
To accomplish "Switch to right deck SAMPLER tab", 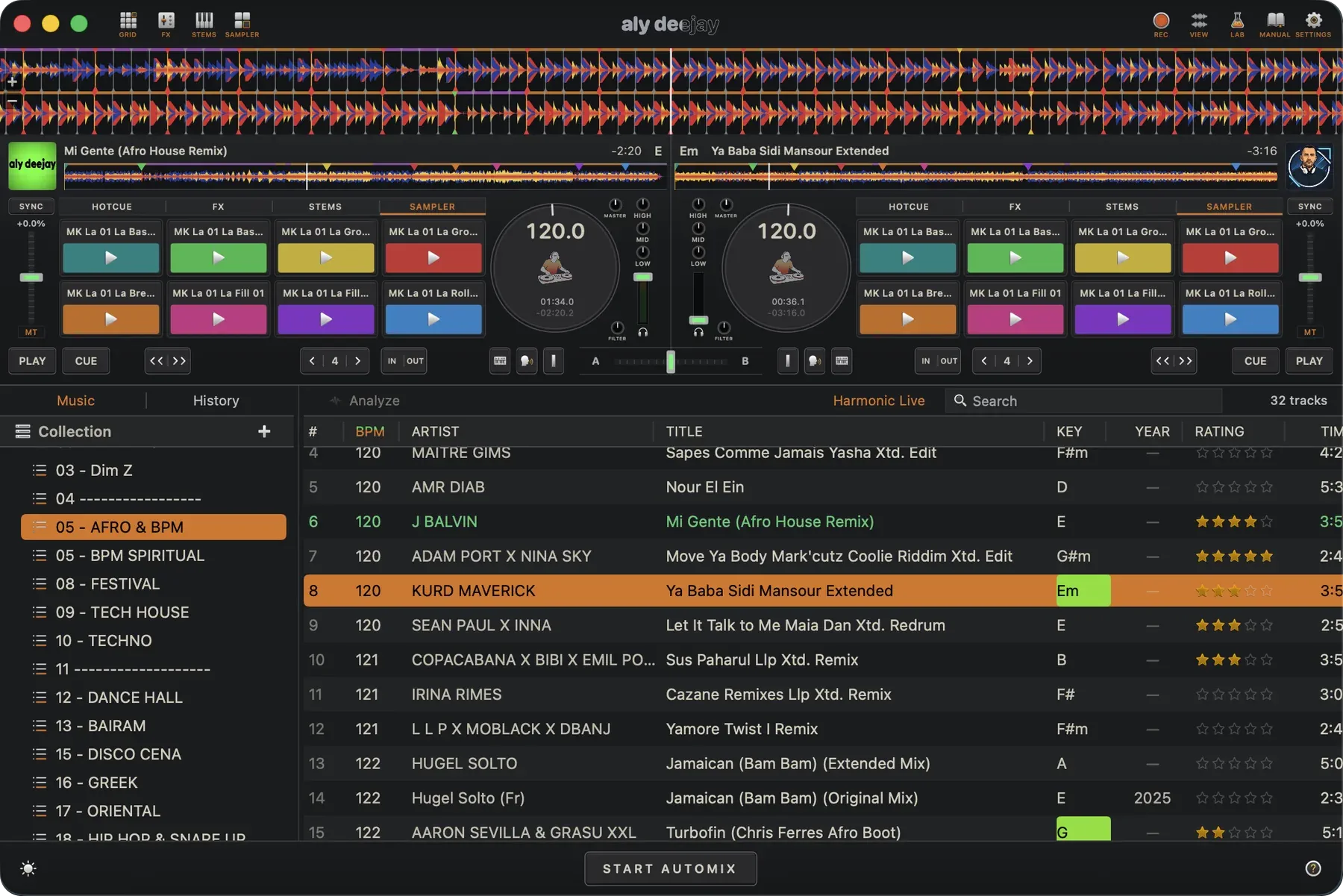I will tap(1230, 207).
